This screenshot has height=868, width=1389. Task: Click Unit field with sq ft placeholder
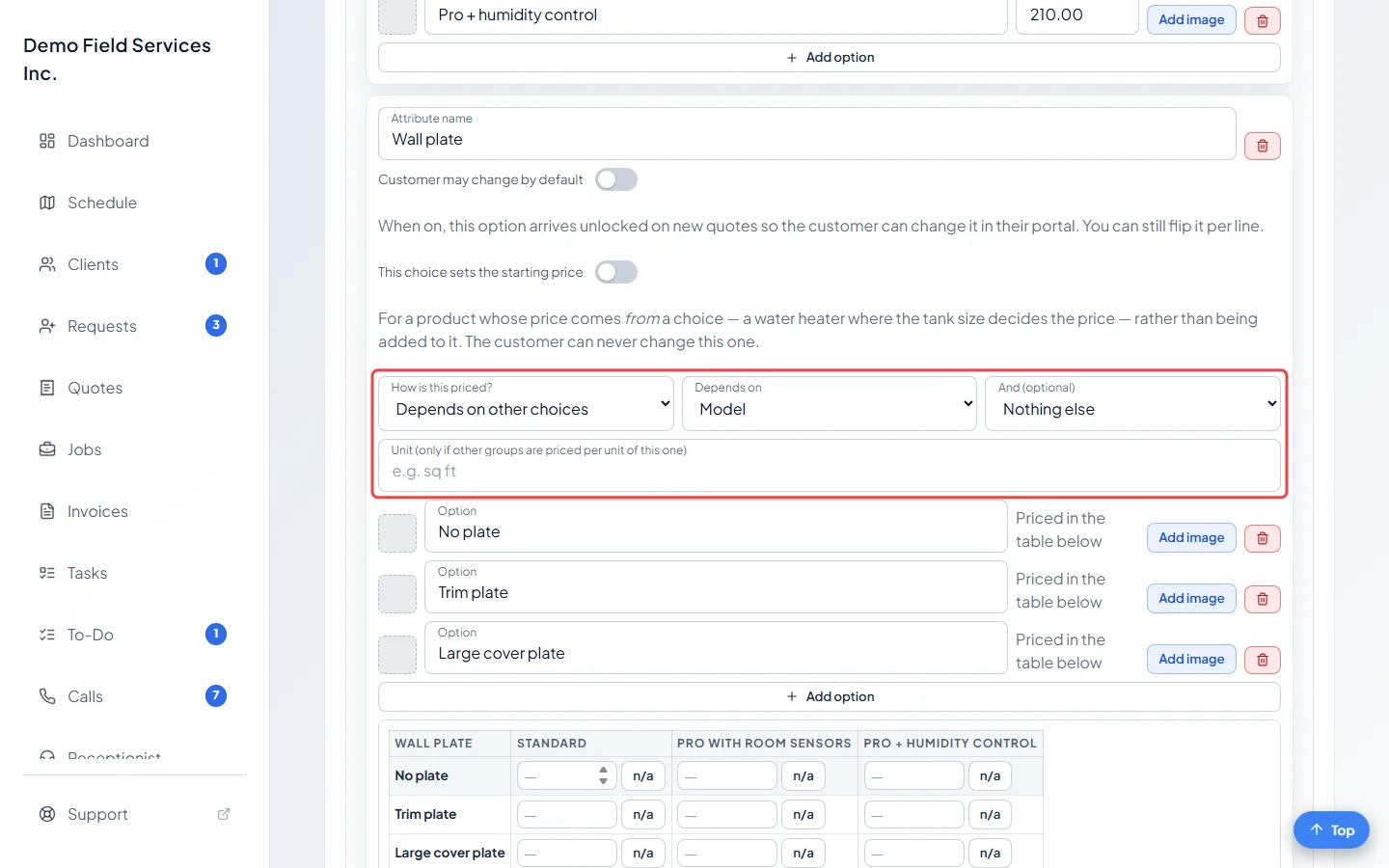830,465
